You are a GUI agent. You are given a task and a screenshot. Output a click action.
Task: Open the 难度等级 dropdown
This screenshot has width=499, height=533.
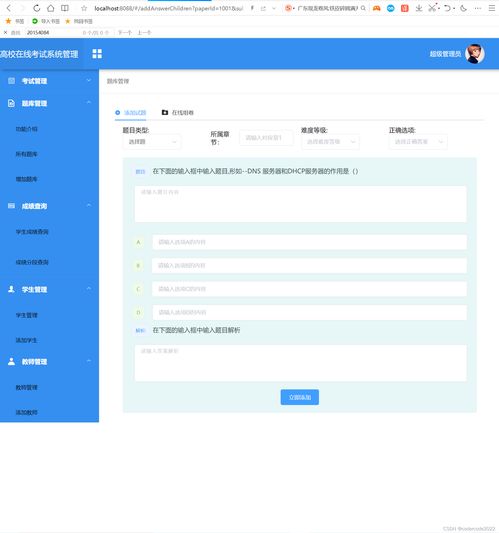click(330, 142)
